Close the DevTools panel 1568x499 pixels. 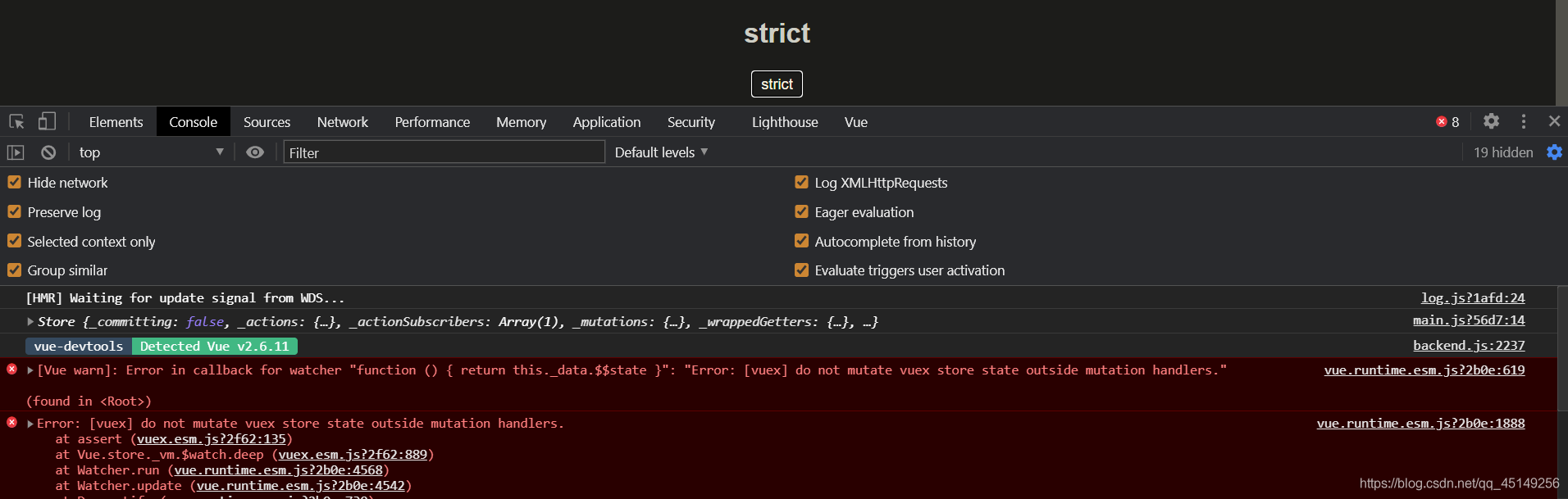[1554, 121]
